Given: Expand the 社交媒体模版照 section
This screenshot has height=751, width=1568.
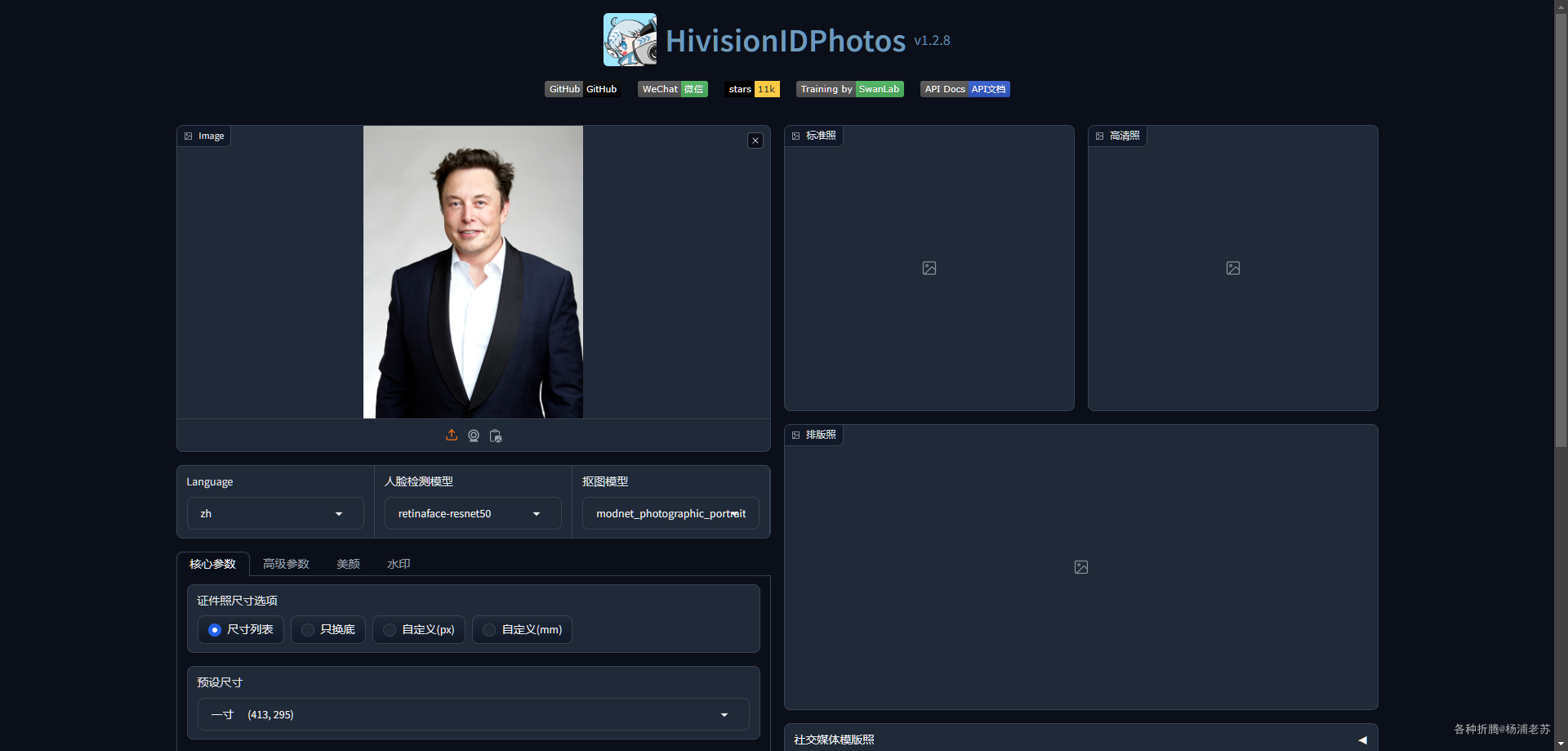Looking at the screenshot, I should pos(1081,740).
